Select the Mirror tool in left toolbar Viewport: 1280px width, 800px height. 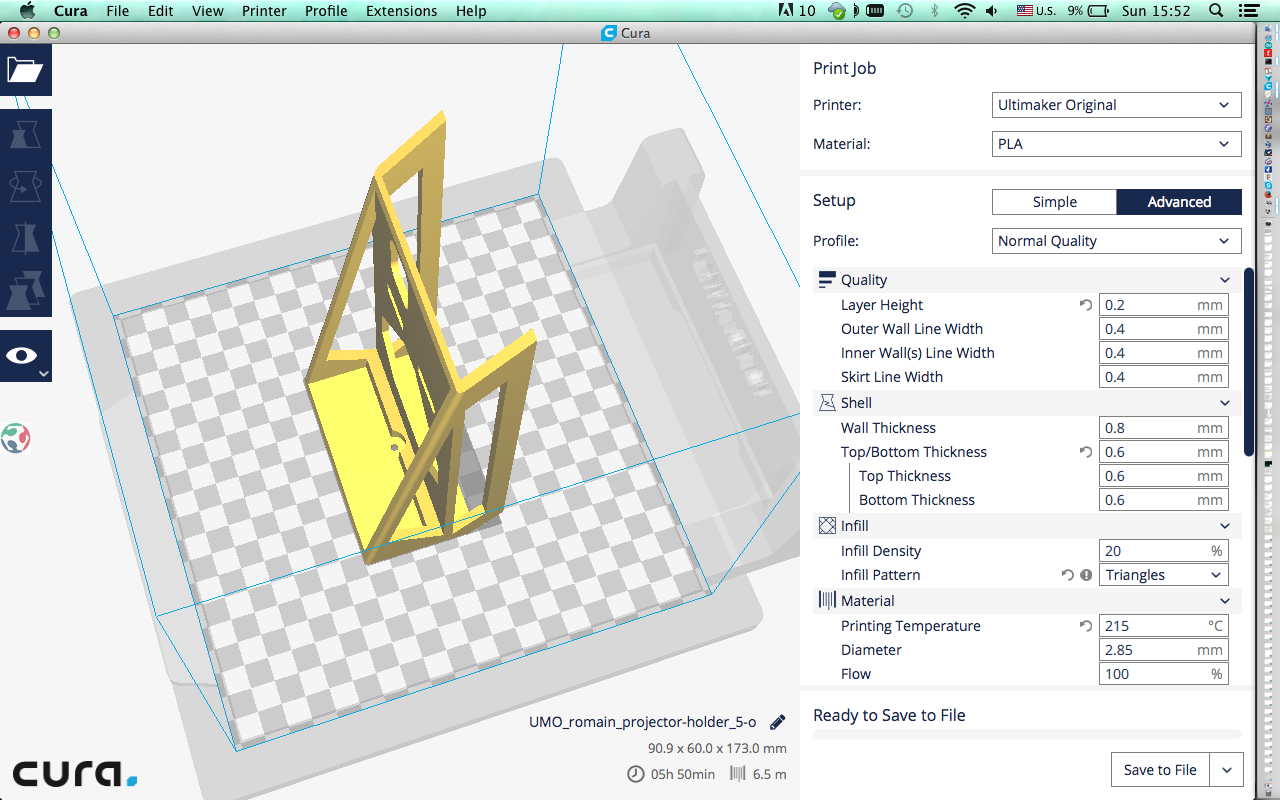click(25, 239)
